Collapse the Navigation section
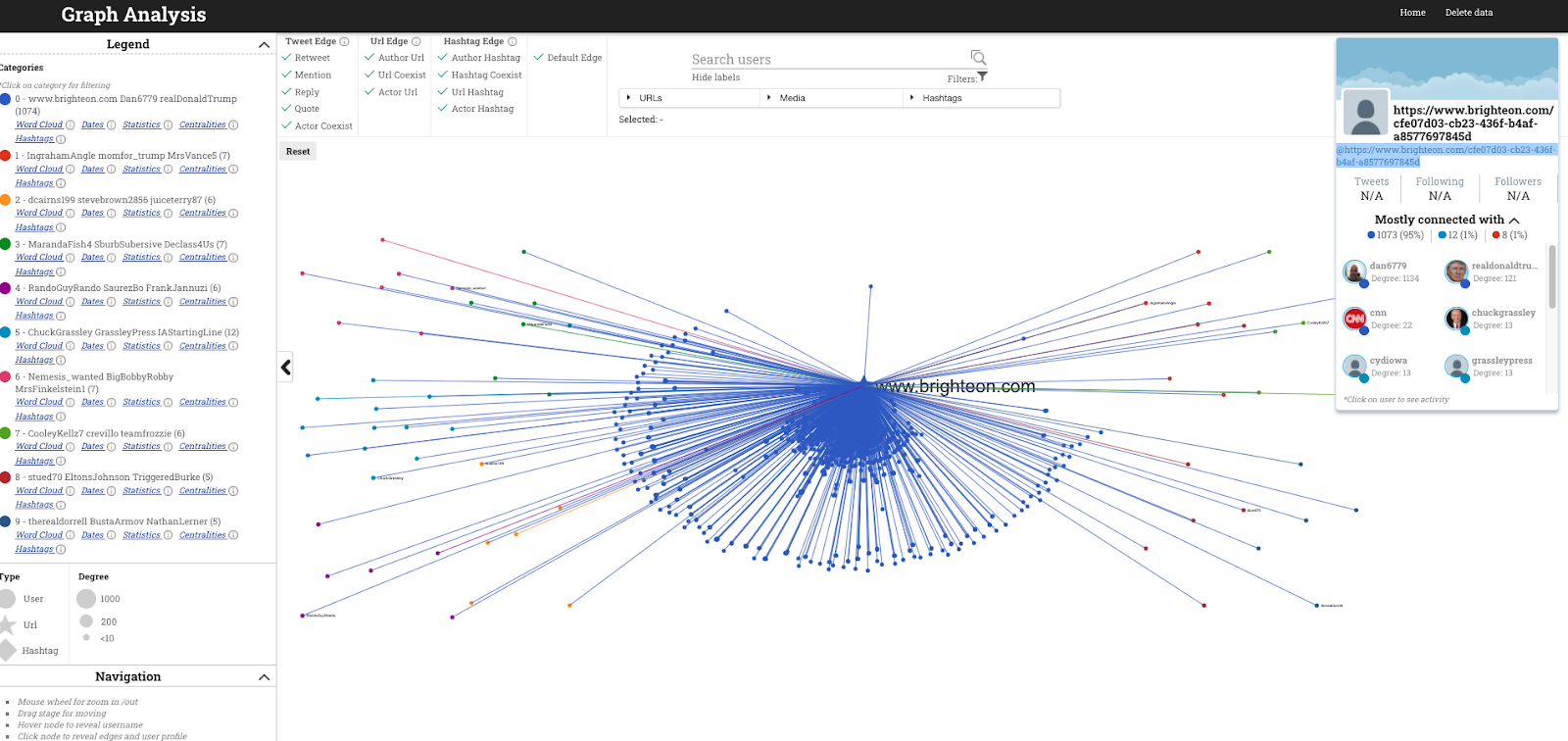Screen dimensions: 1568x741 click(264, 677)
